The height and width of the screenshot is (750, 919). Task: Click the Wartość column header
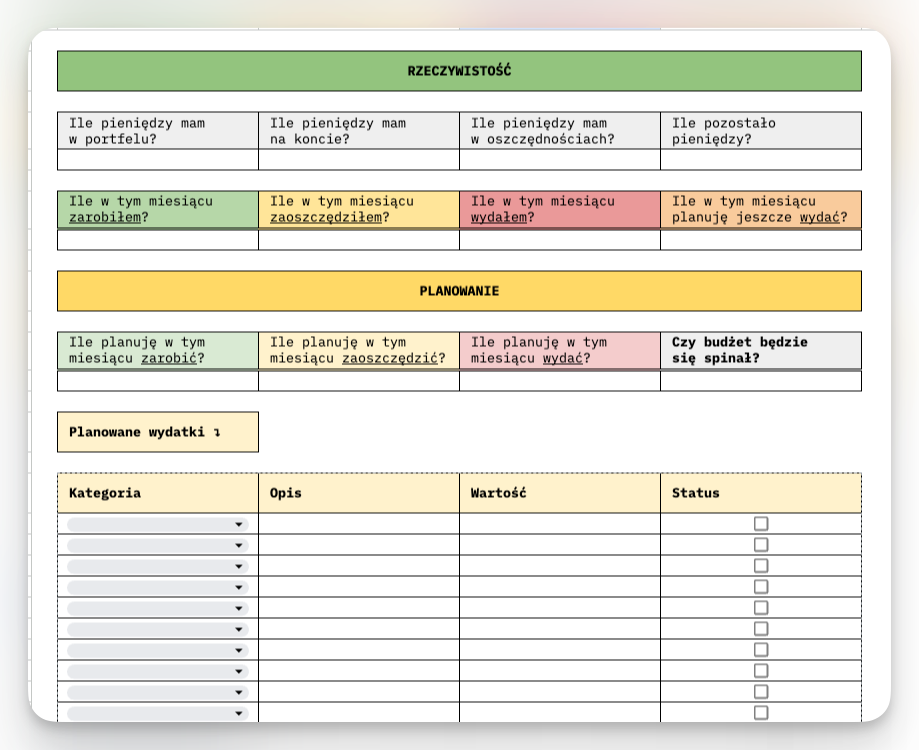pyautogui.click(x=560, y=493)
